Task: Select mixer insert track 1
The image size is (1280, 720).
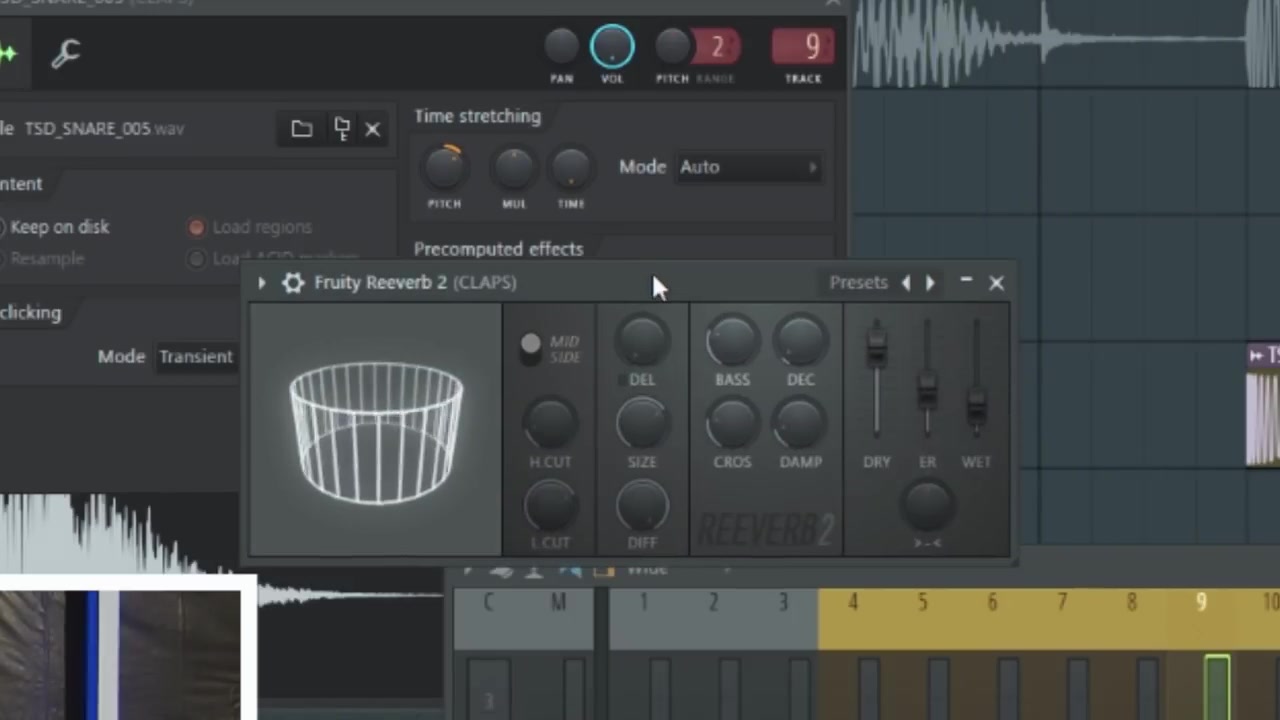Action: click(644, 603)
